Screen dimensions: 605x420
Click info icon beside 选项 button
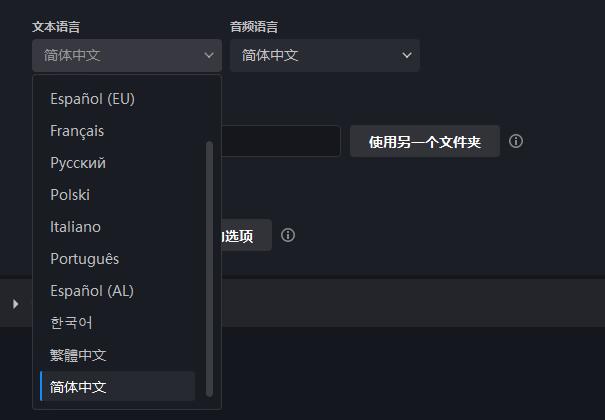[x=288, y=235]
